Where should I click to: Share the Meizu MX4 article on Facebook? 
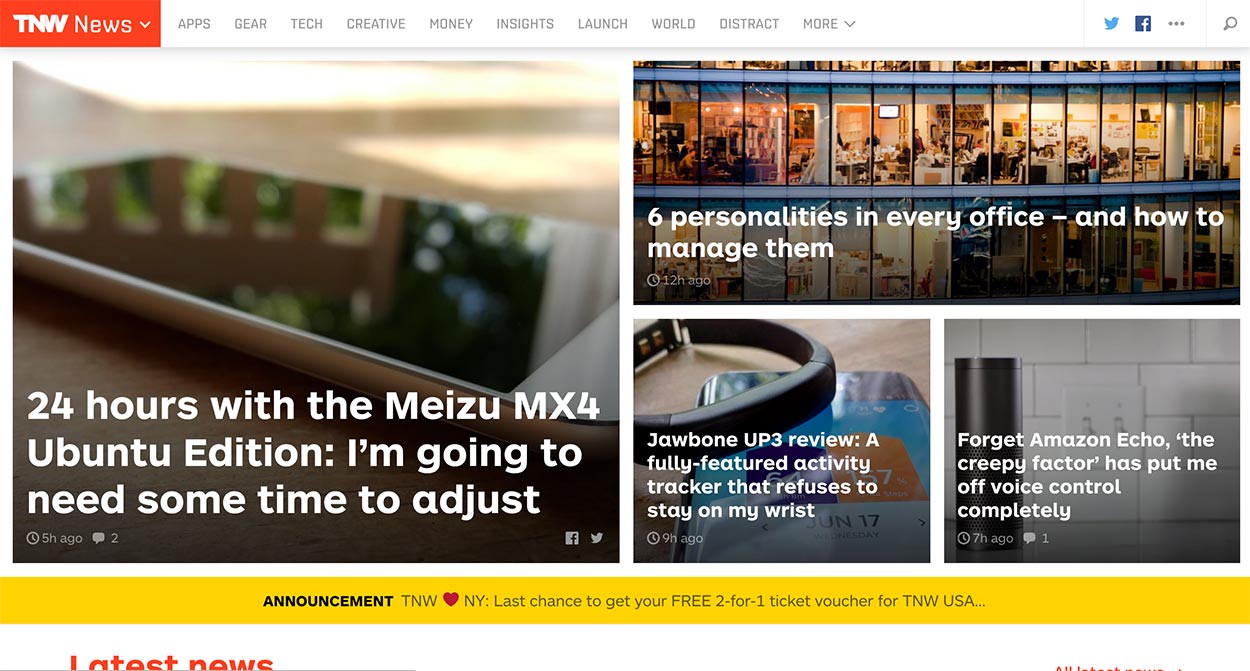tap(572, 538)
